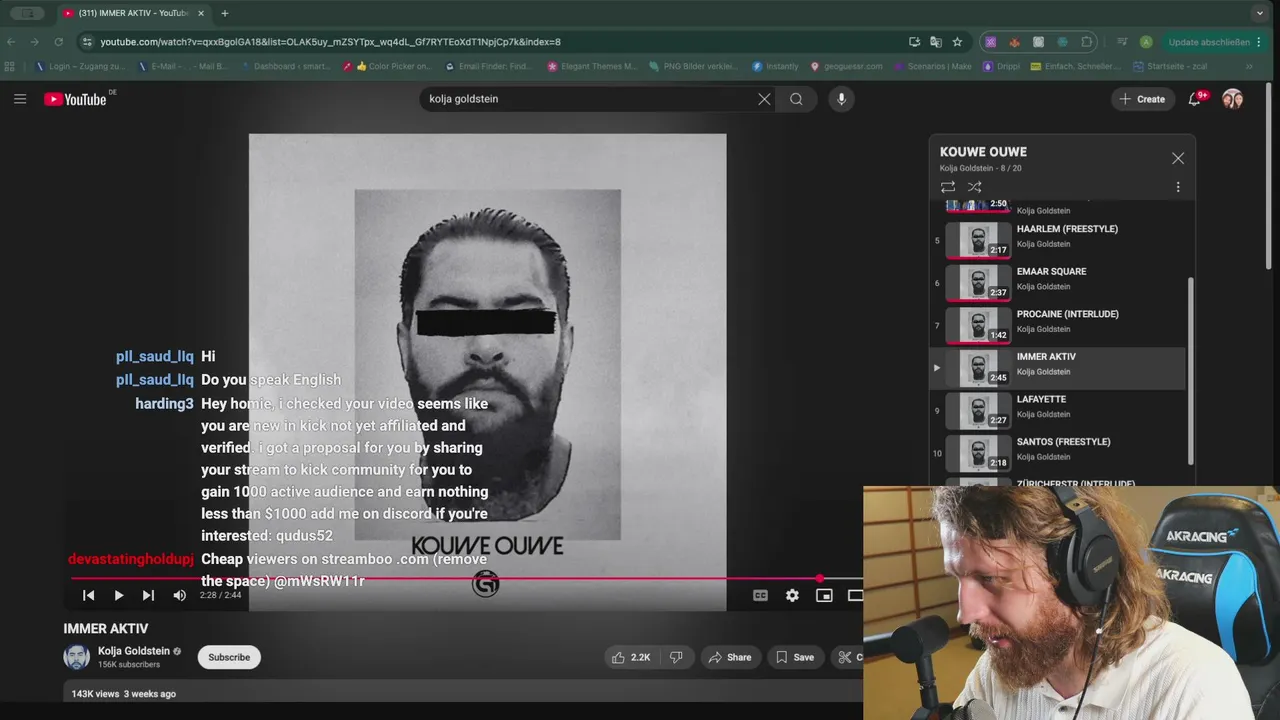Open the install/cast icon in address bar
This screenshot has height=720, width=1280.
914,42
